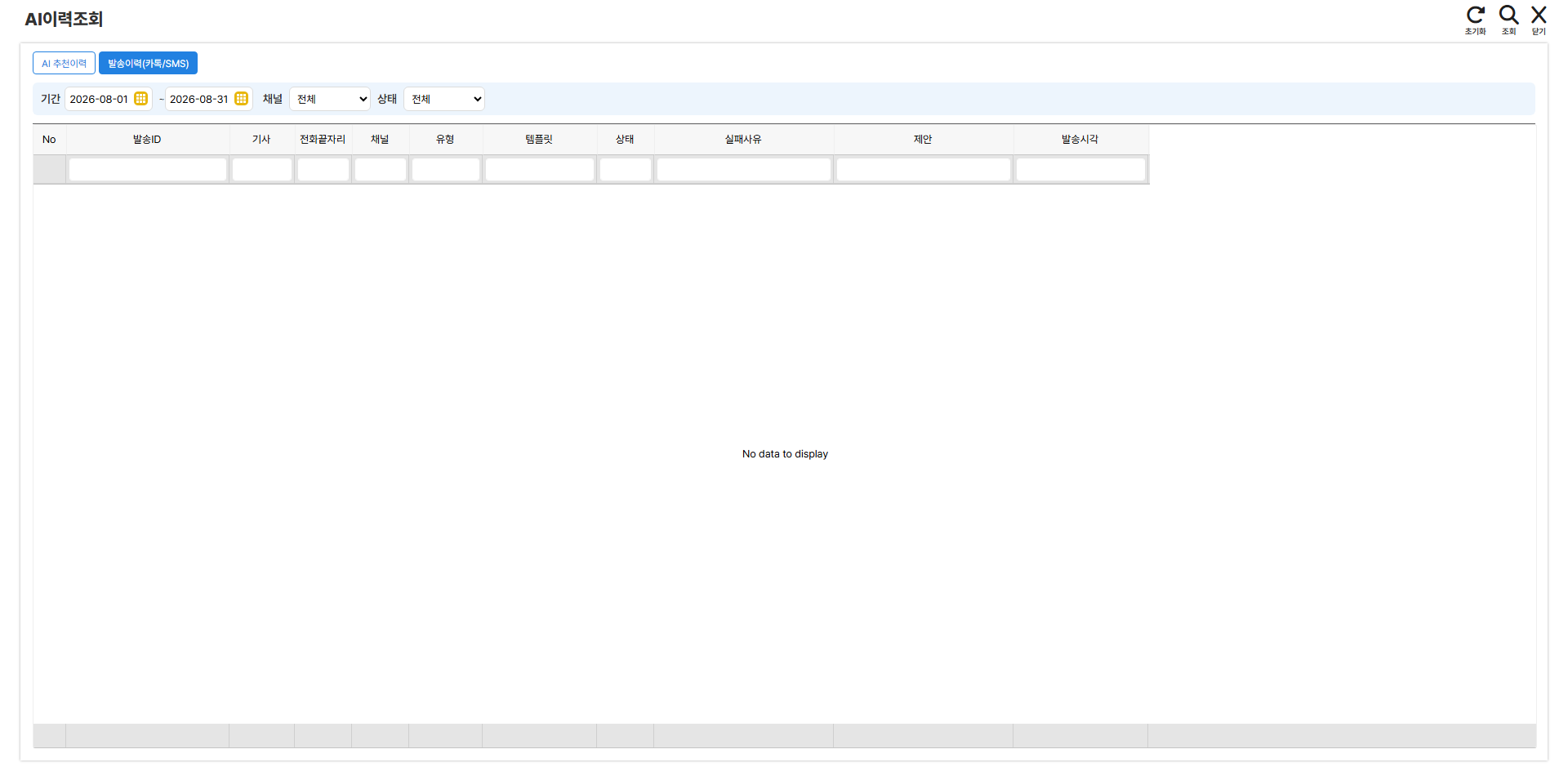Focus the 채널 column filter box
Screen dimensions: 1568x776
coord(381,169)
